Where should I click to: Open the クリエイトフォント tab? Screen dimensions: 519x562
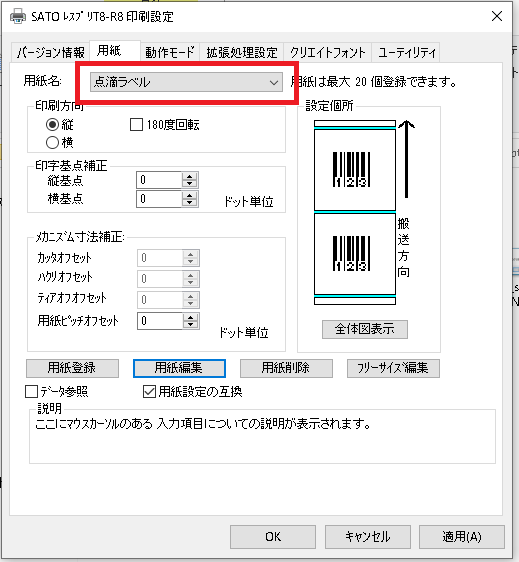click(x=327, y=52)
